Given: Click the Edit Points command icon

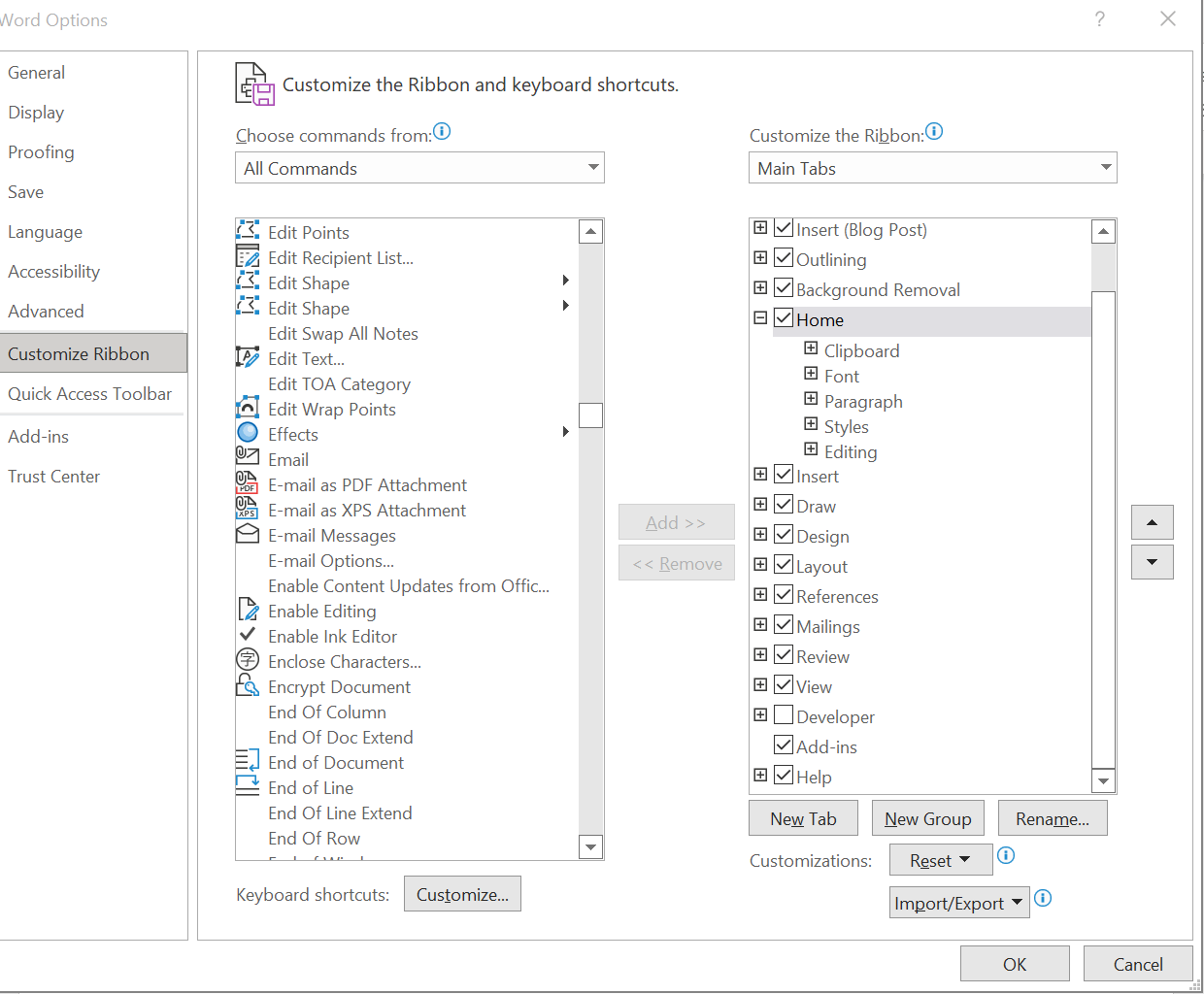Looking at the screenshot, I should [x=248, y=231].
